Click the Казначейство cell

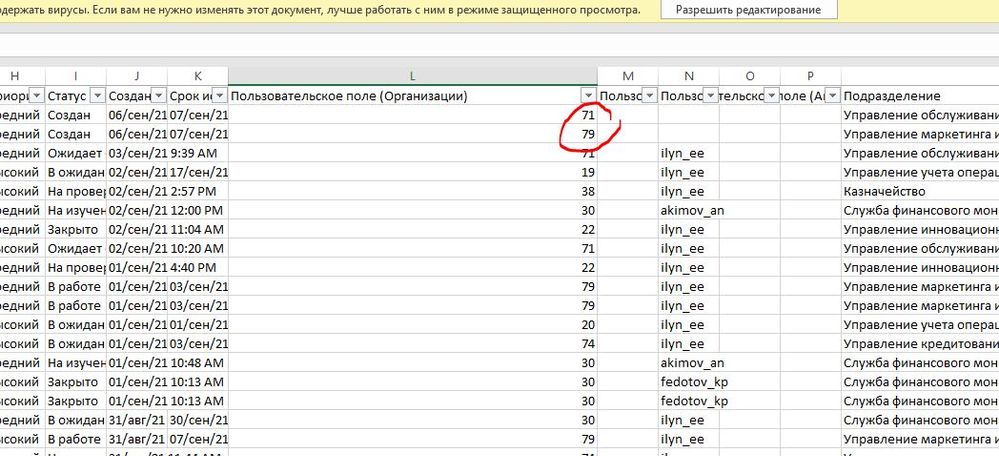point(920,191)
